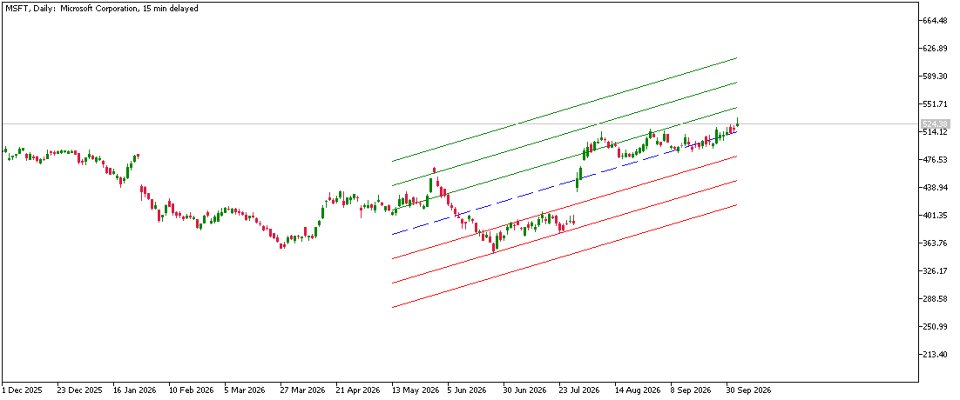Click the 8 Sep 2026 date label
This screenshot has width=960, height=400.
pos(691,390)
